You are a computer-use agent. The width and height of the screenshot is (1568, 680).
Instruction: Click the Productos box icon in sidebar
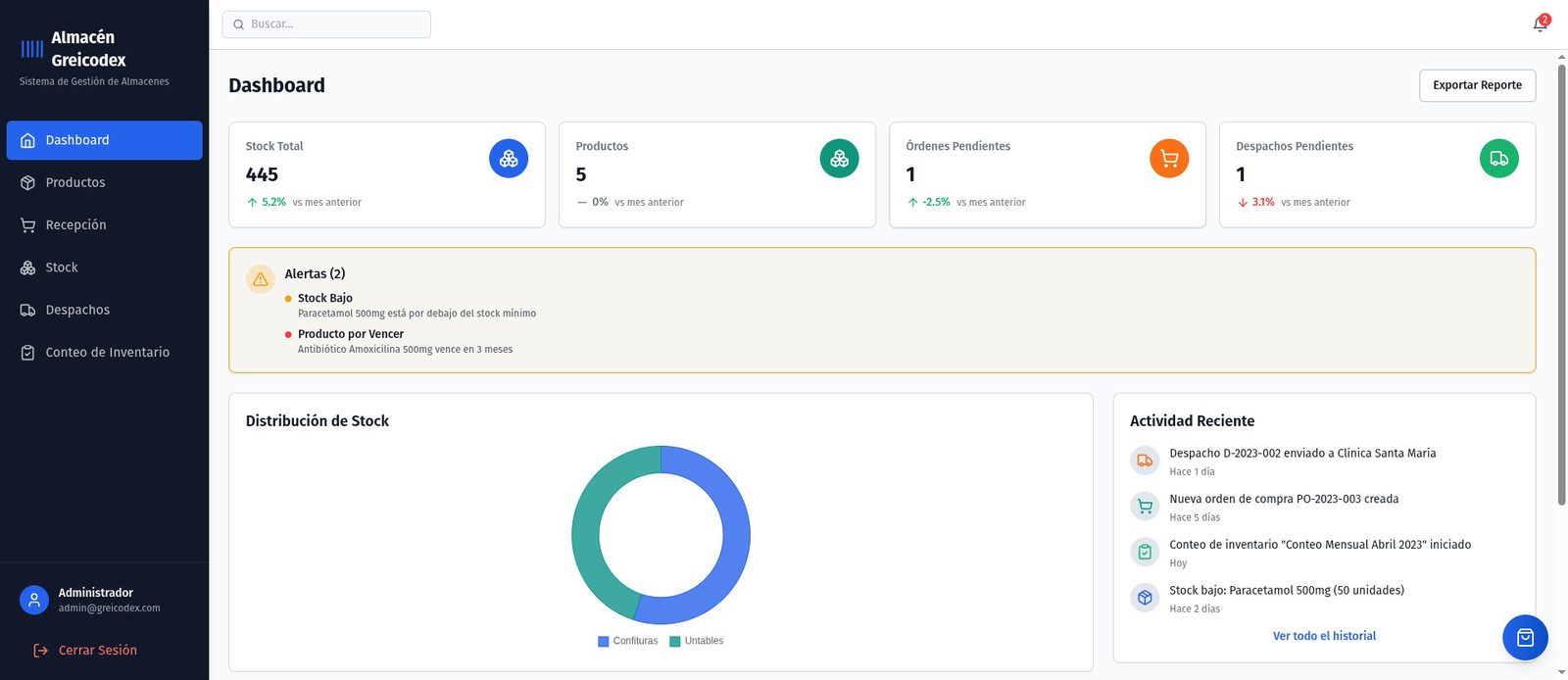pyautogui.click(x=28, y=183)
